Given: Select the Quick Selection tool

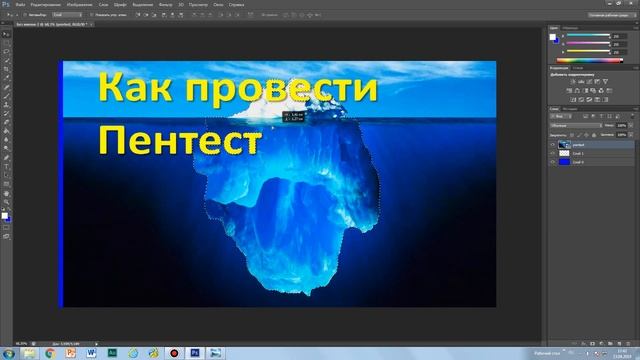Looking at the screenshot, I should [6, 61].
